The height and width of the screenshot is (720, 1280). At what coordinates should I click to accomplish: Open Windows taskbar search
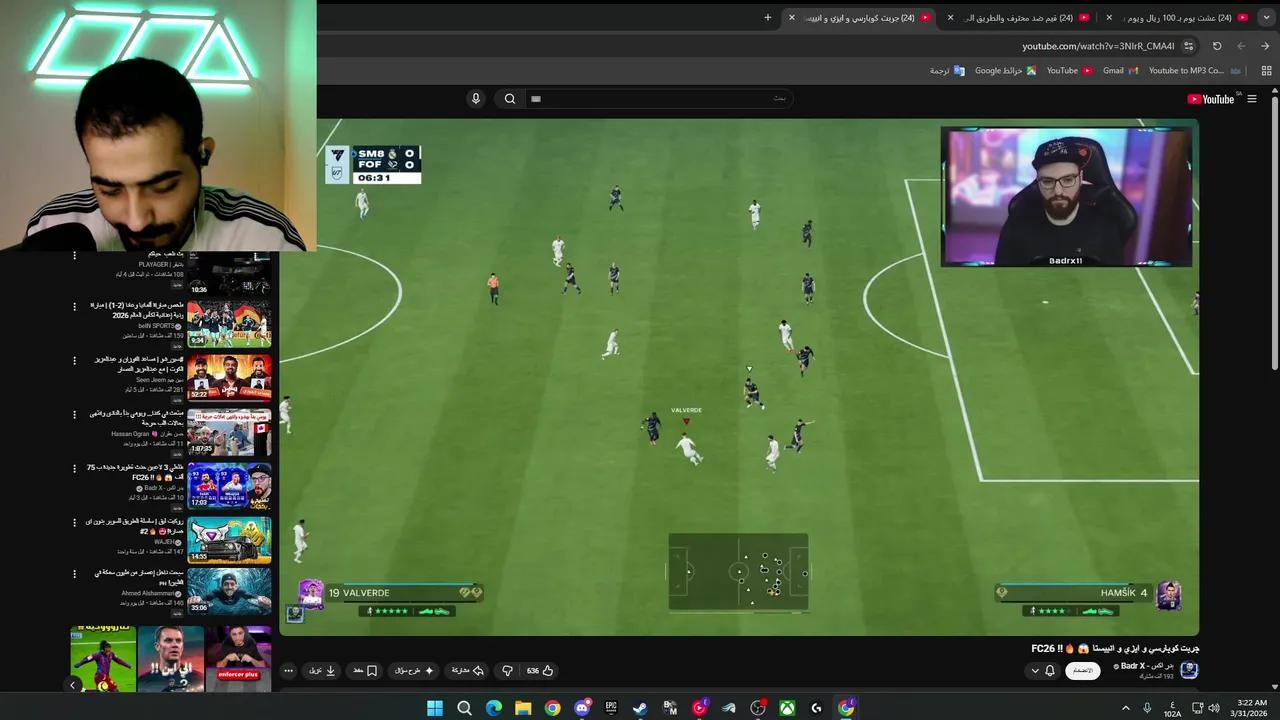point(464,708)
